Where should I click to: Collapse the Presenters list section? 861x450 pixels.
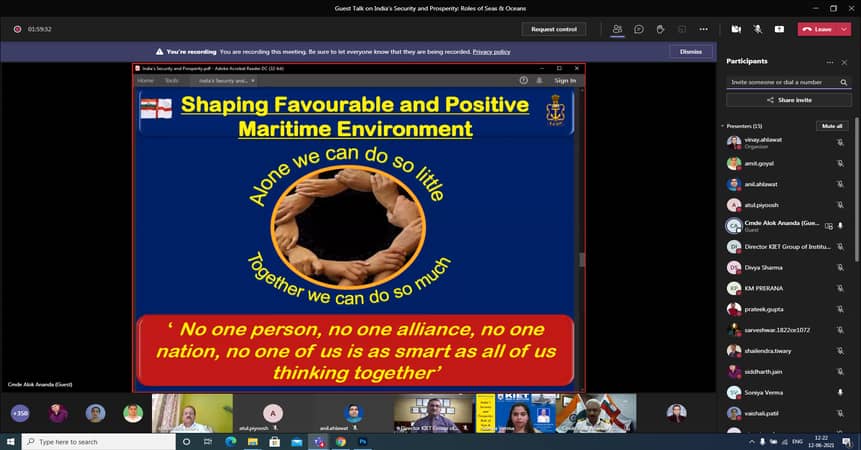coord(722,126)
